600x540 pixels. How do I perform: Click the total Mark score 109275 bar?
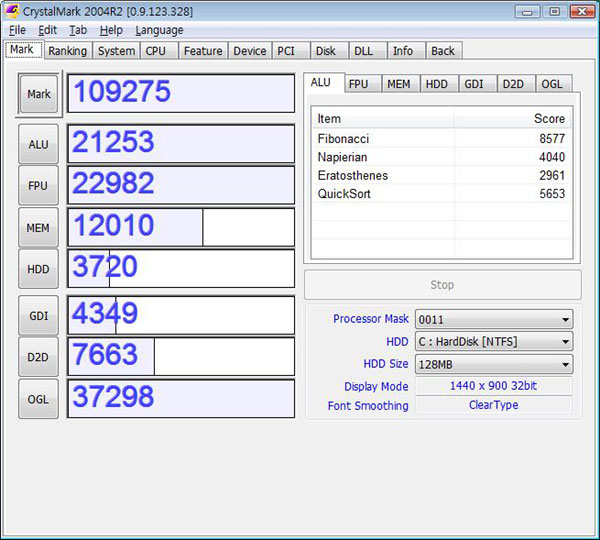pyautogui.click(x=181, y=93)
